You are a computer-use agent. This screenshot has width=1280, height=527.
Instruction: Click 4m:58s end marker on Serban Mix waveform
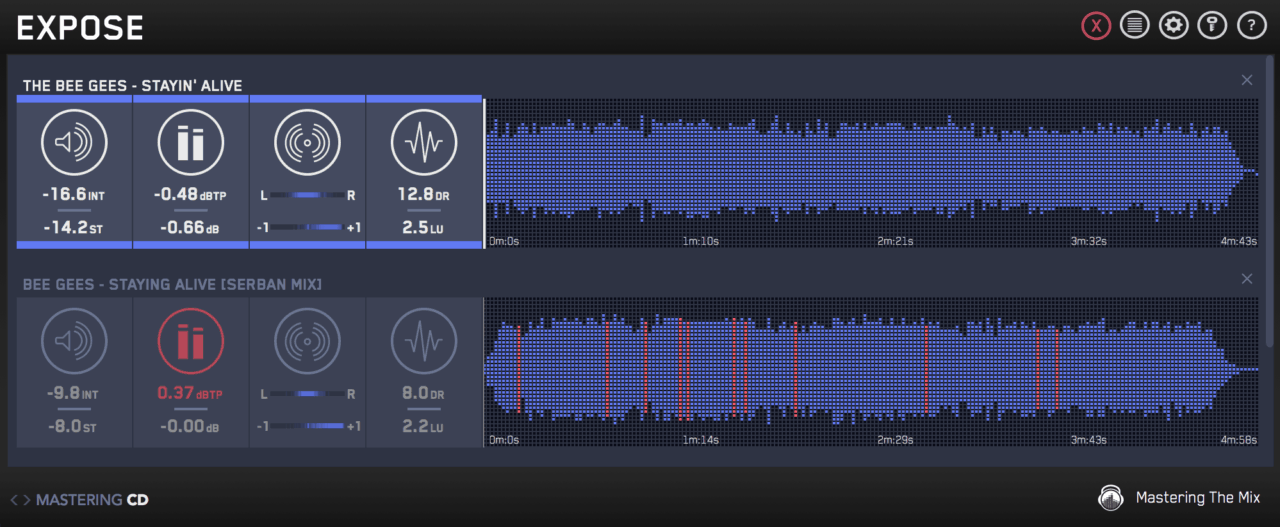click(1237, 440)
